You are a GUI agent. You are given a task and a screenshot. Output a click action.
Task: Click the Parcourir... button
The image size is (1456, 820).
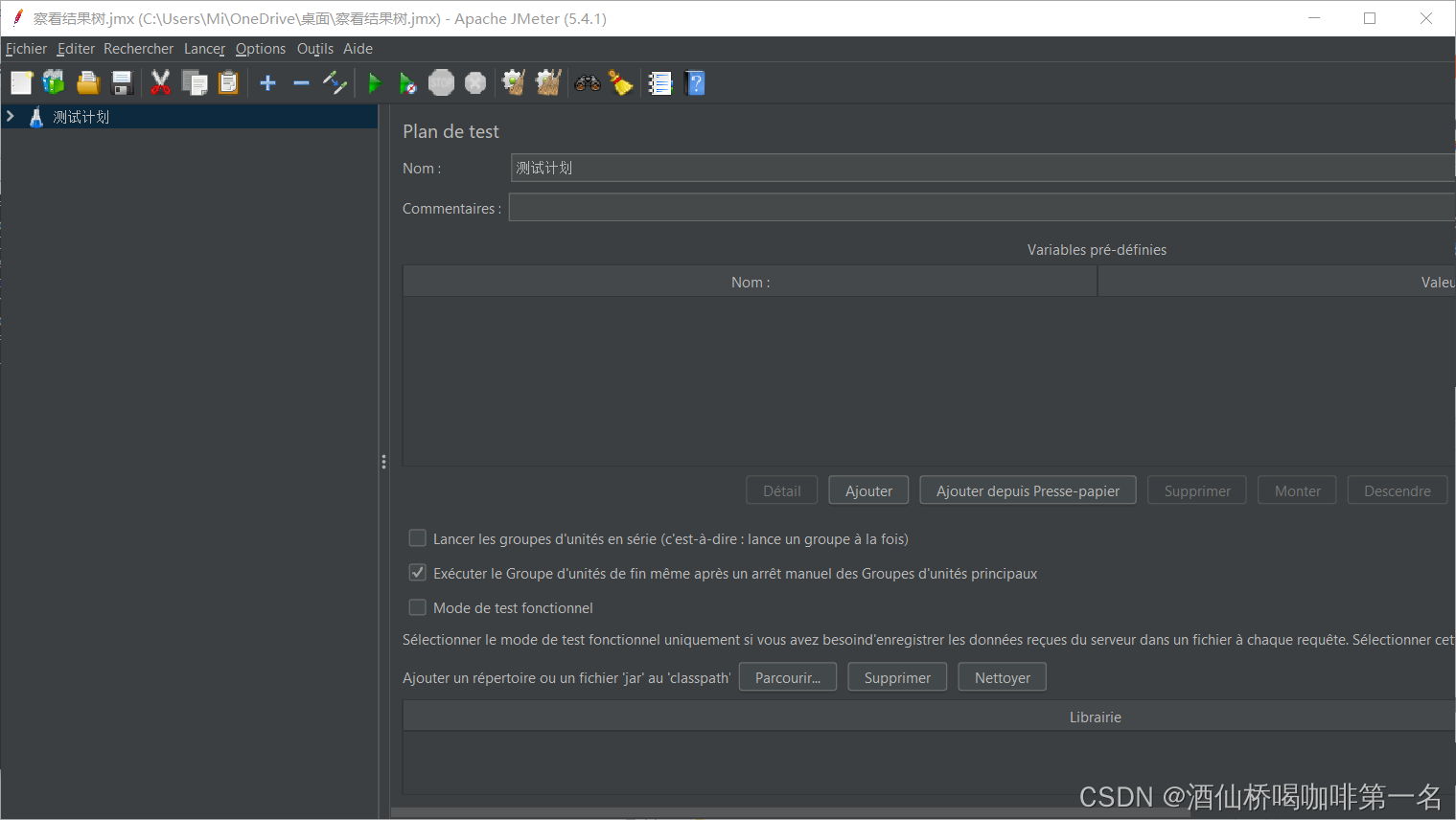coord(788,677)
